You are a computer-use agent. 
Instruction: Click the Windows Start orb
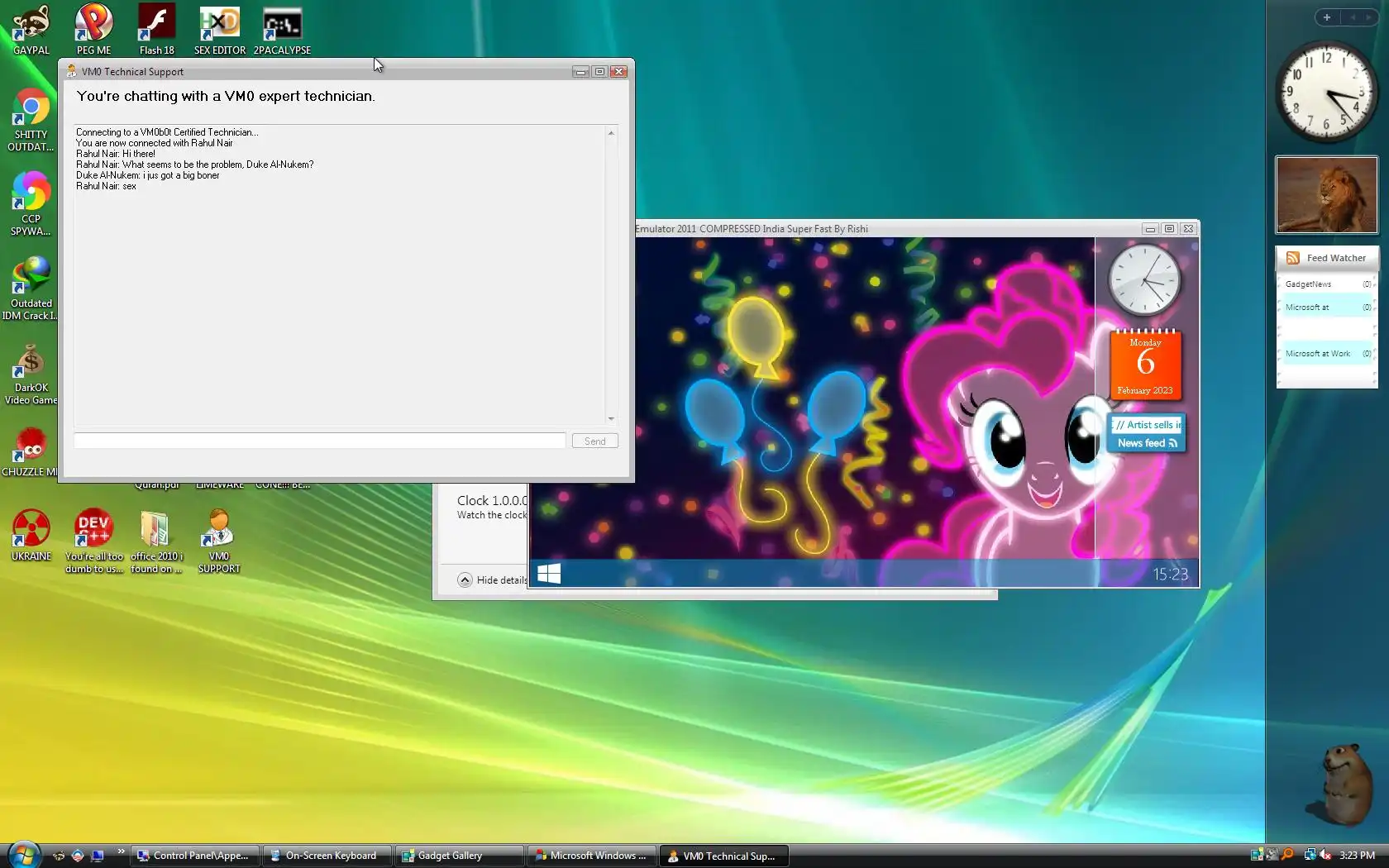[24, 855]
